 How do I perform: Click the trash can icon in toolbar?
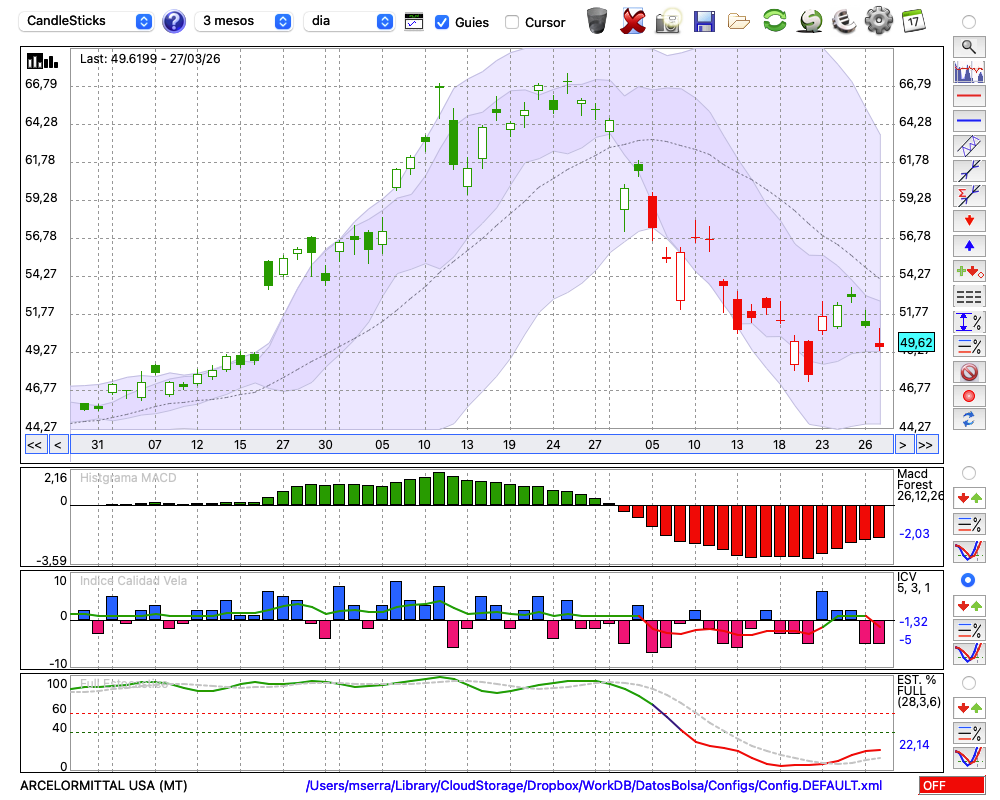coord(596,21)
